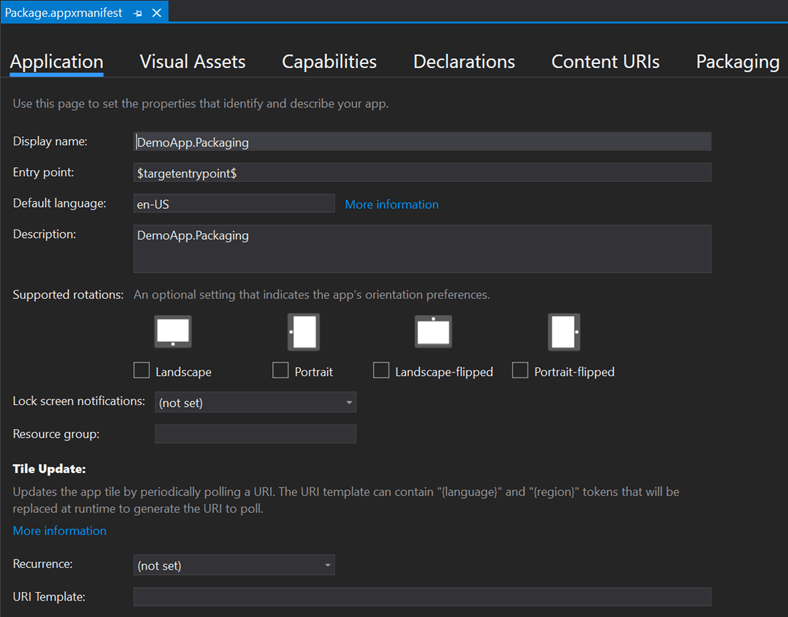The image size is (788, 617).
Task: Select the Packaging tab
Action: (x=737, y=61)
